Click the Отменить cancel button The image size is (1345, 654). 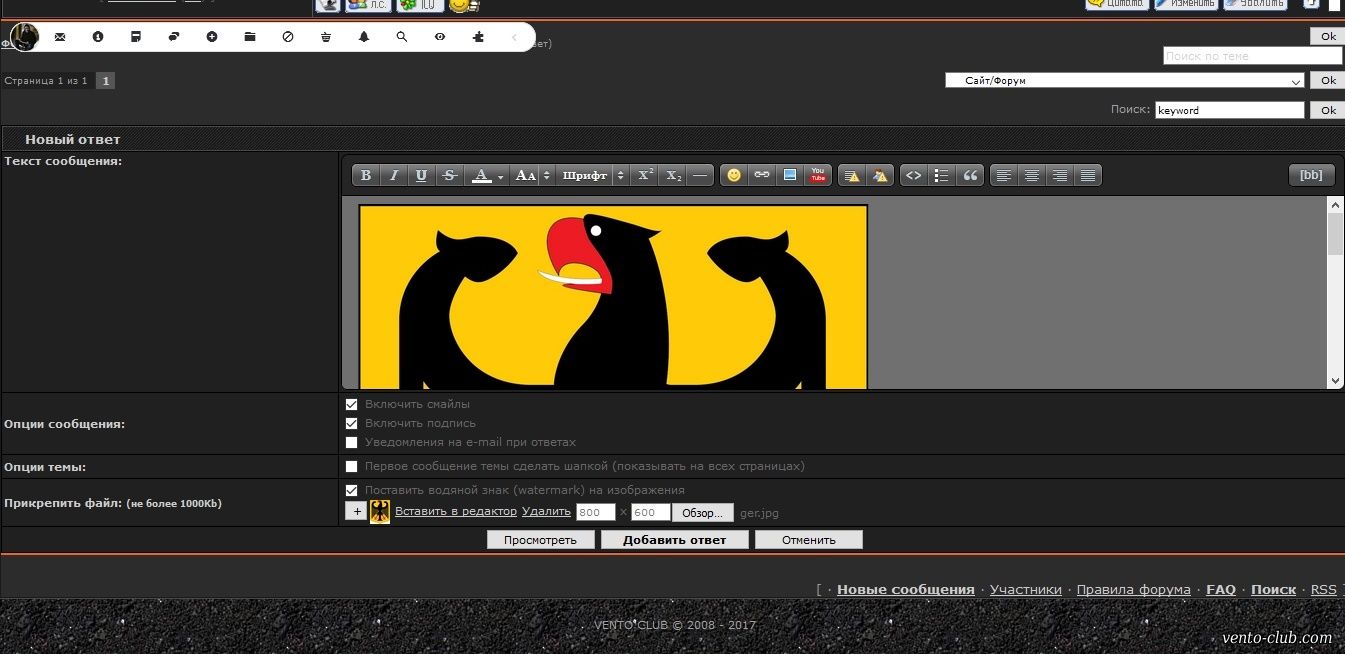pyautogui.click(x=809, y=540)
